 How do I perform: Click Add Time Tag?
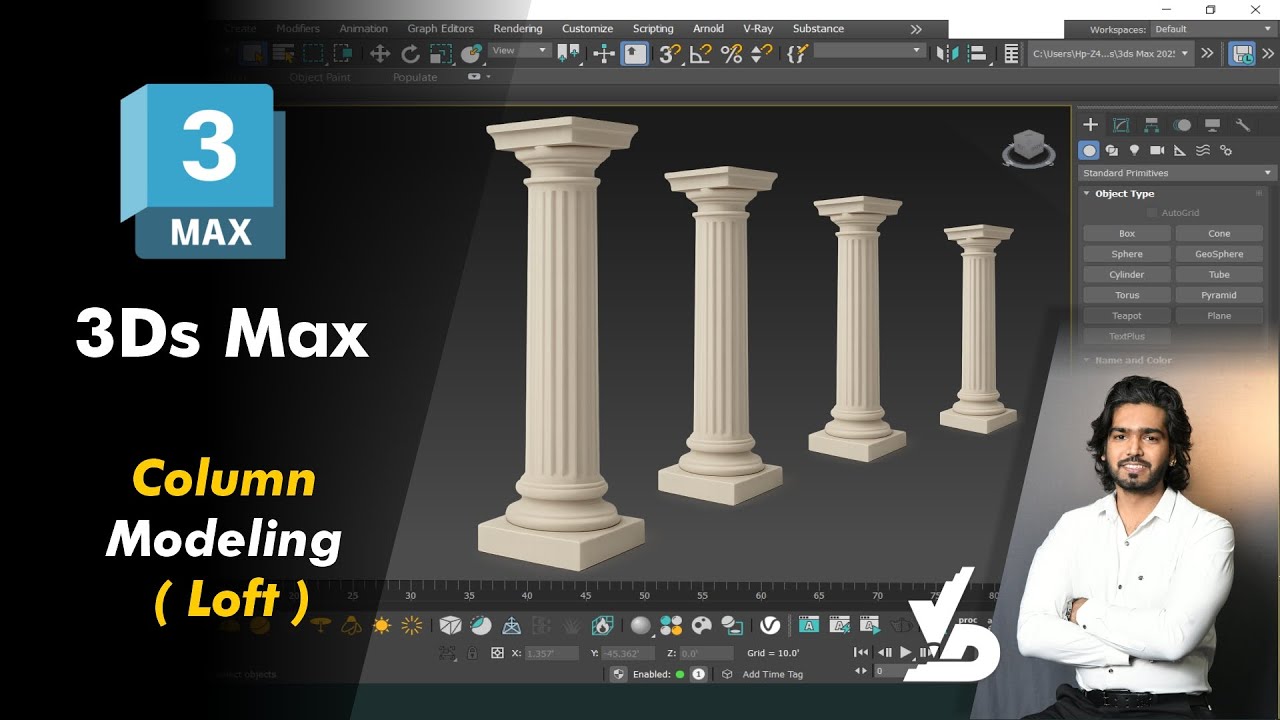tap(772, 674)
